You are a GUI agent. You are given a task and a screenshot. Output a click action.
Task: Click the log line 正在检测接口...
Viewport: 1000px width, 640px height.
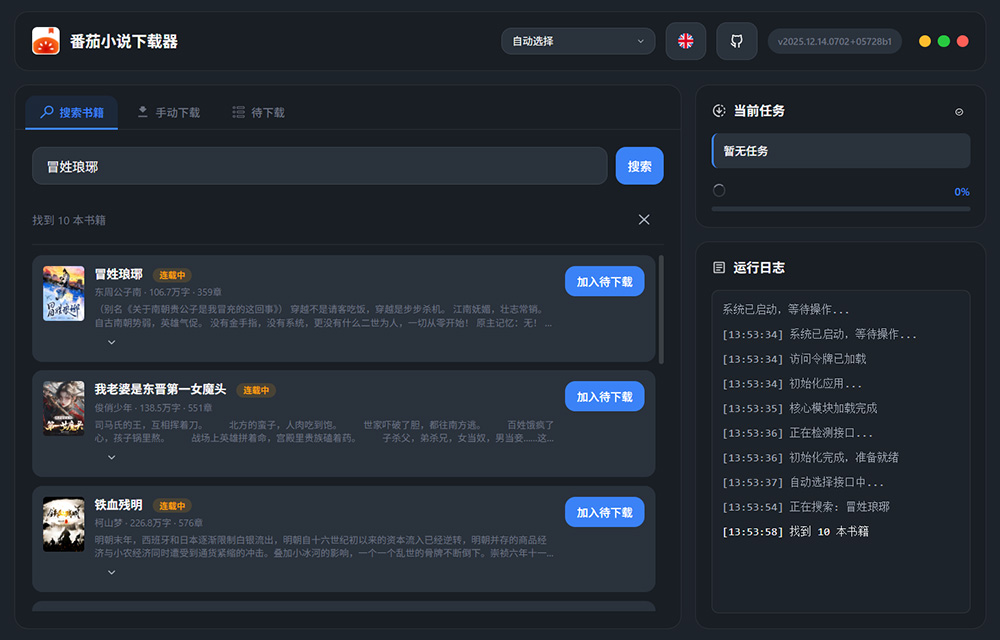797,433
